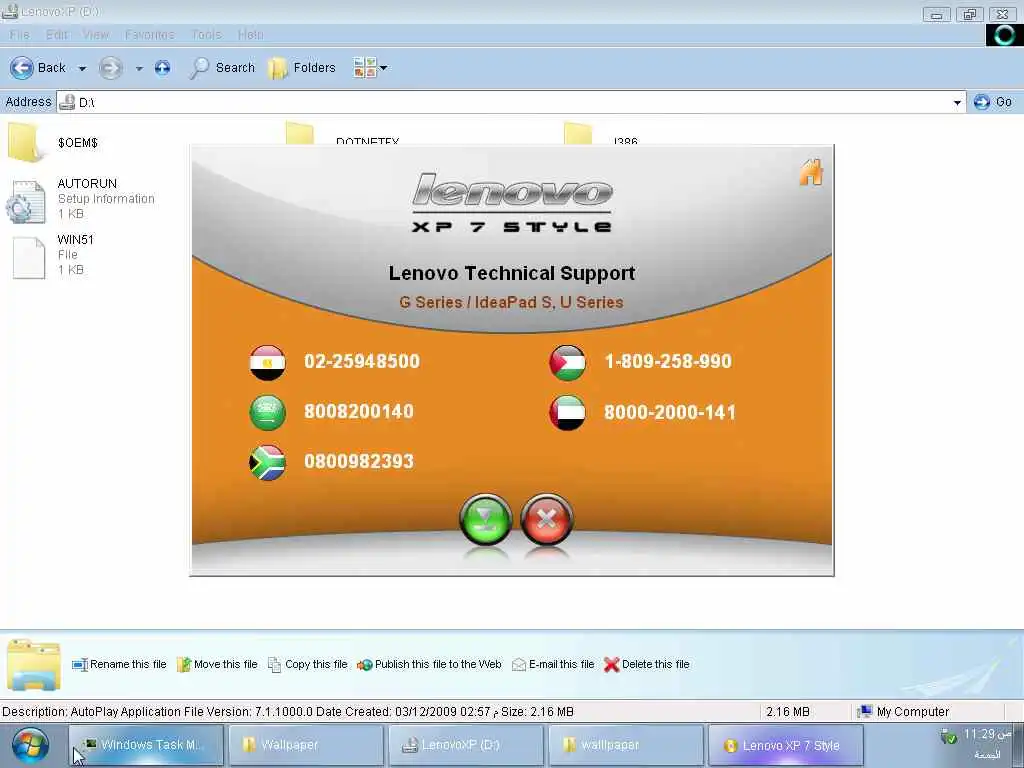
Task: Click phone number 8008200140
Action: [359, 411]
